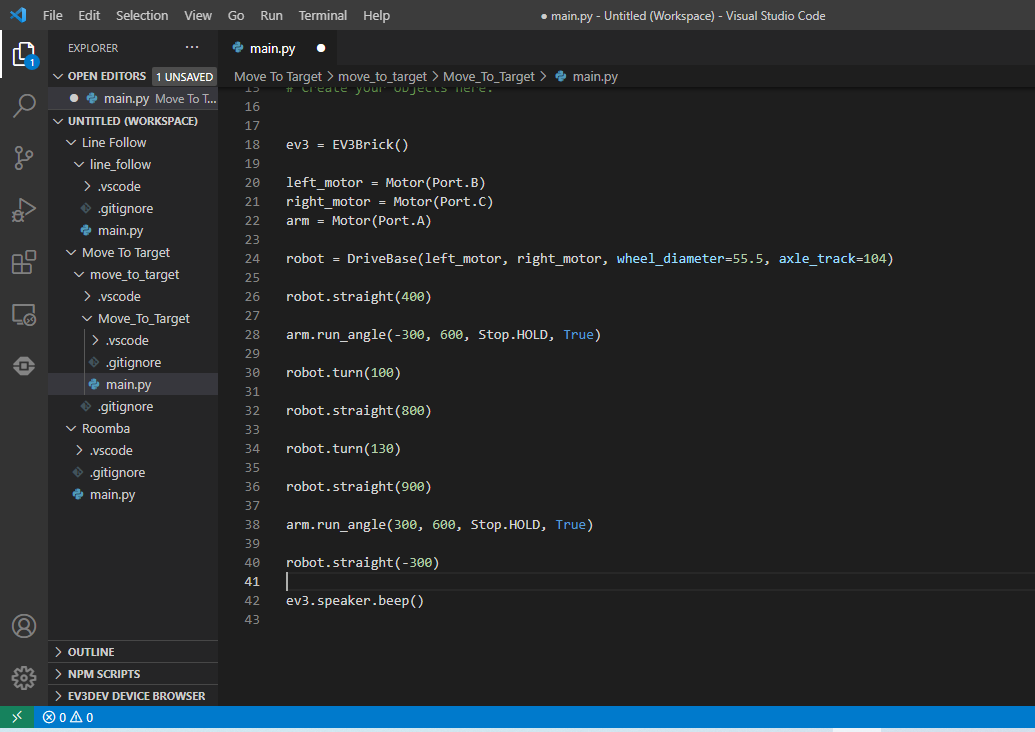Open the LEGO EV3 MicroPython icon

click(x=24, y=366)
